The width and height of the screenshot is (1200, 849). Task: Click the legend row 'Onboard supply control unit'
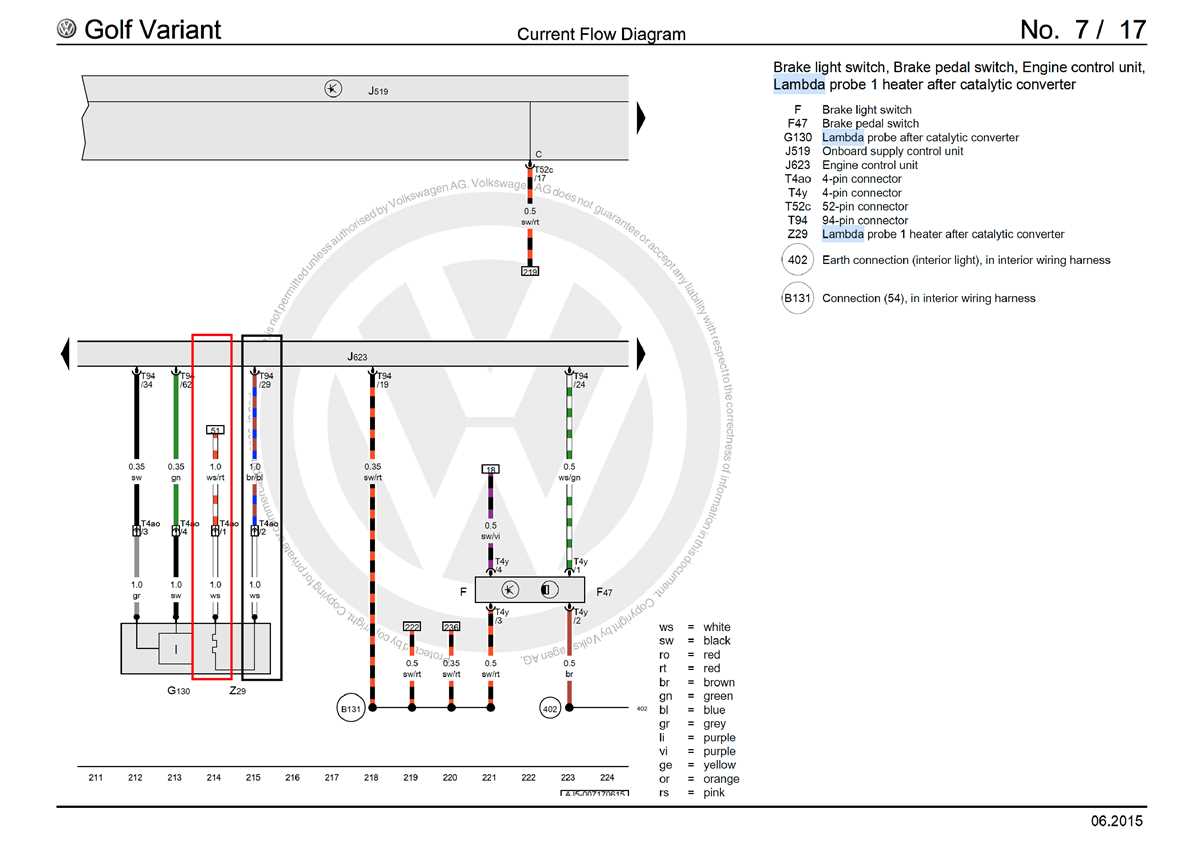click(x=874, y=151)
